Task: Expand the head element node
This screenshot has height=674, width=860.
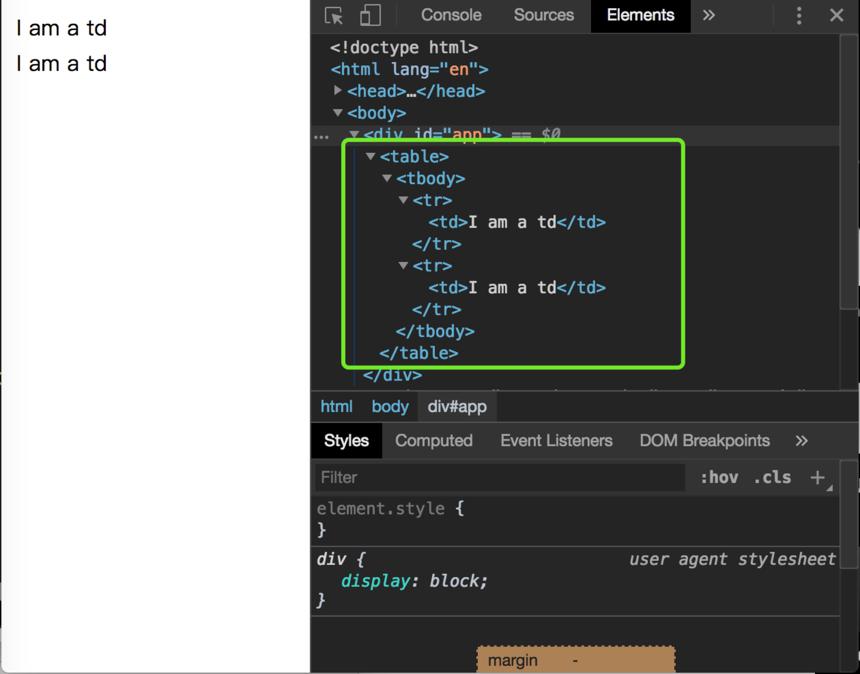Action: point(338,90)
